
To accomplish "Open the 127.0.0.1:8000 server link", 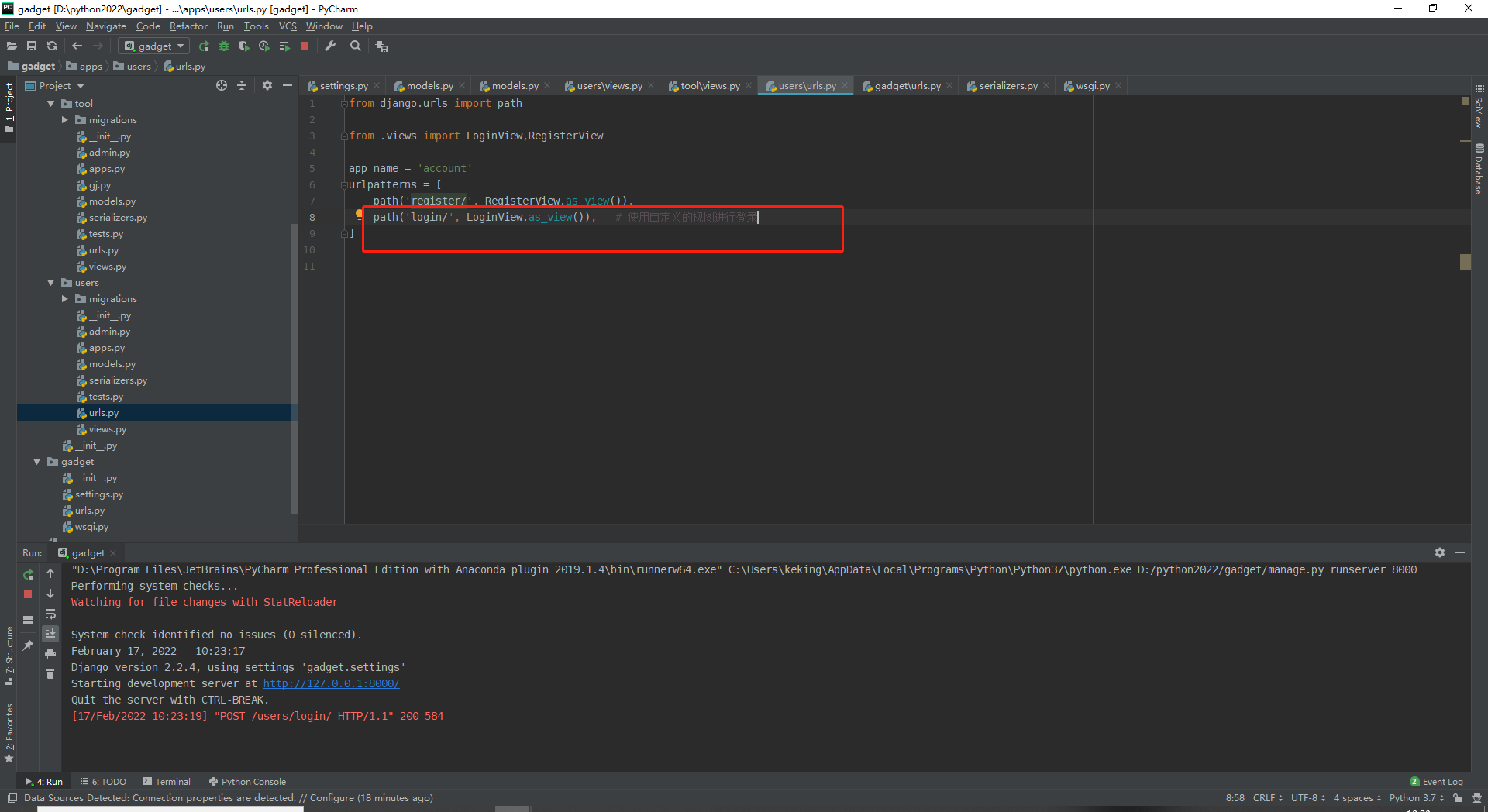I will point(331,683).
